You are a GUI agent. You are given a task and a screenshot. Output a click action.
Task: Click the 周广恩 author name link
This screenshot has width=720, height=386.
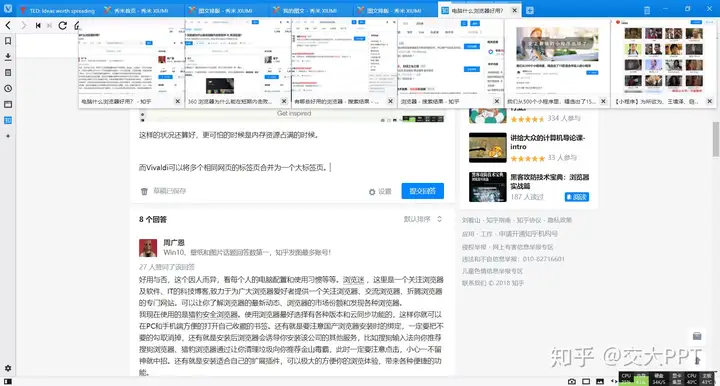coord(174,242)
